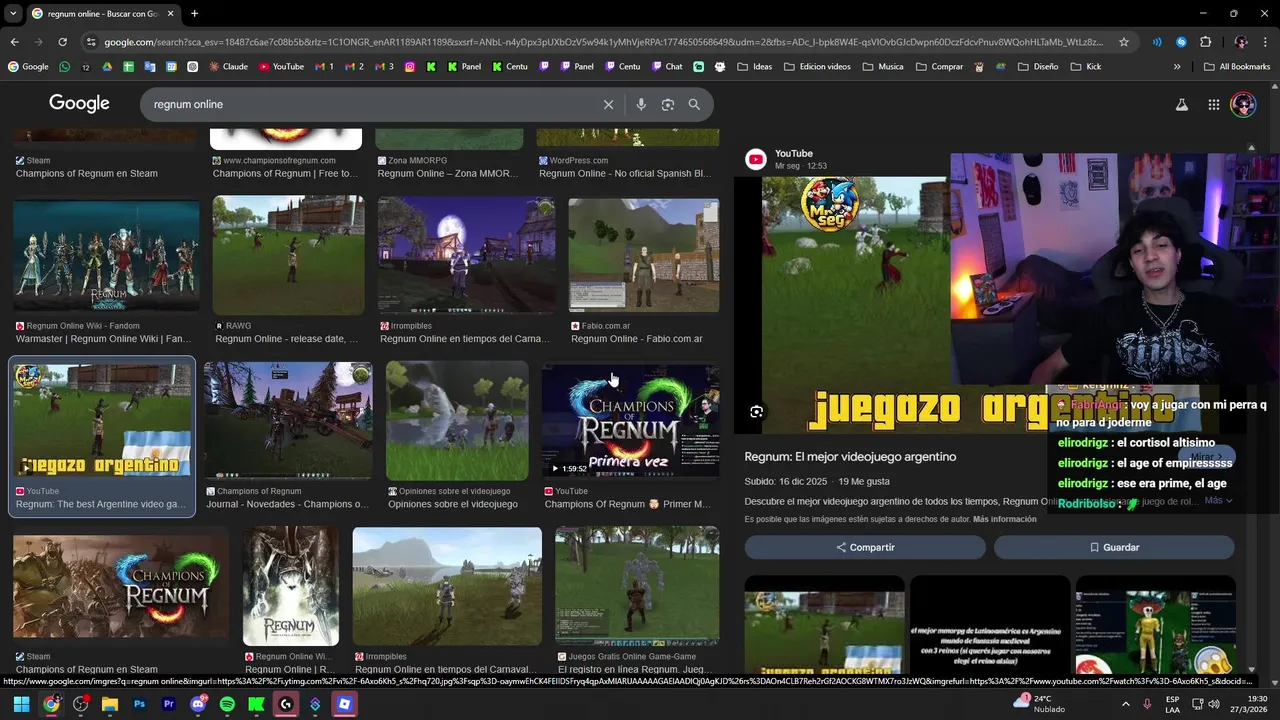
Task: Click the Compartir button
Action: [865, 547]
